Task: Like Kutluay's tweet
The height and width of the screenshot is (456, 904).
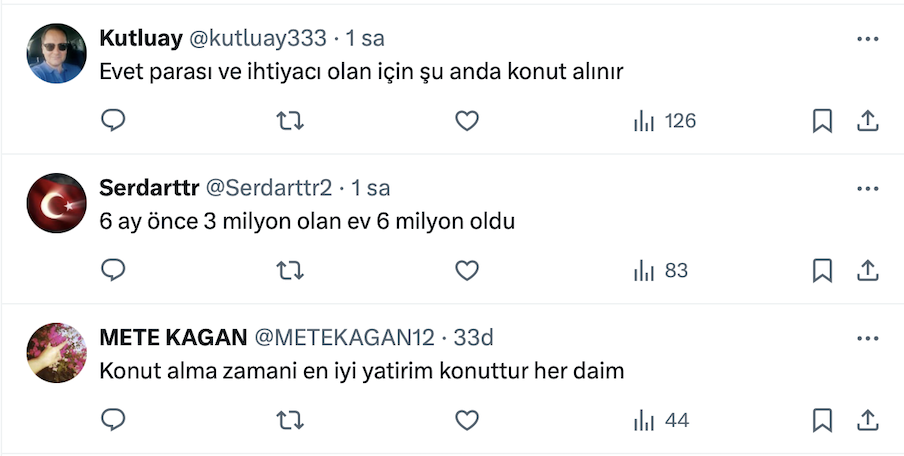Action: 466,121
